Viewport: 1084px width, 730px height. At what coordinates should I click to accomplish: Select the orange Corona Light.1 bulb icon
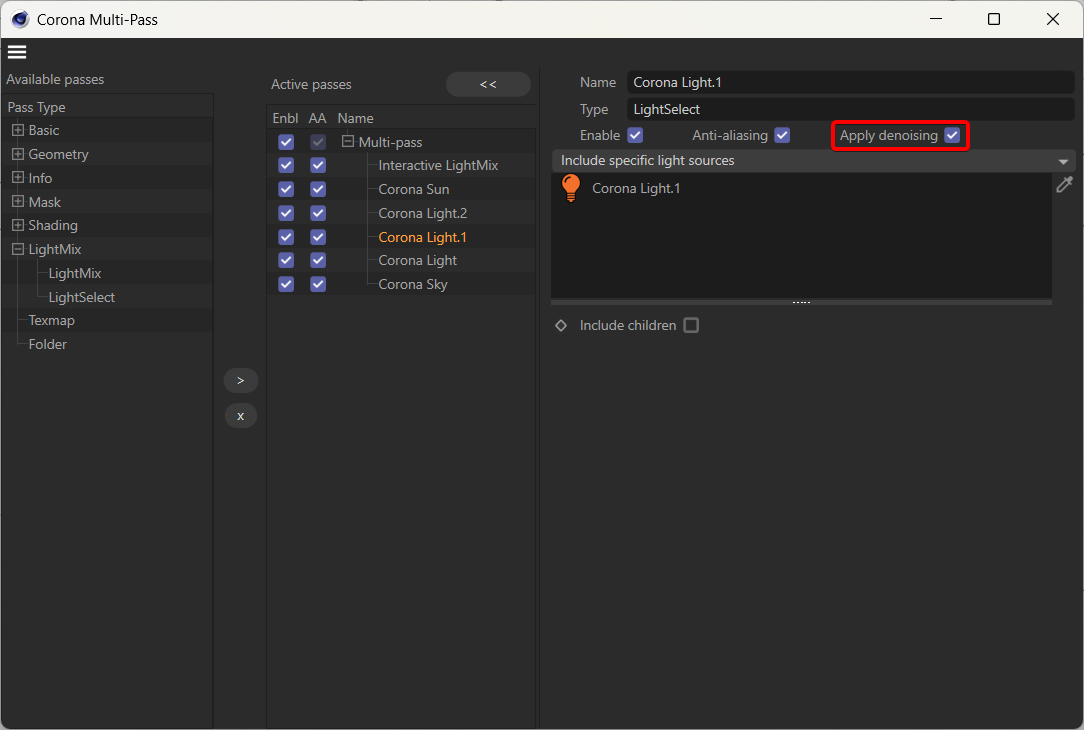(x=571, y=188)
